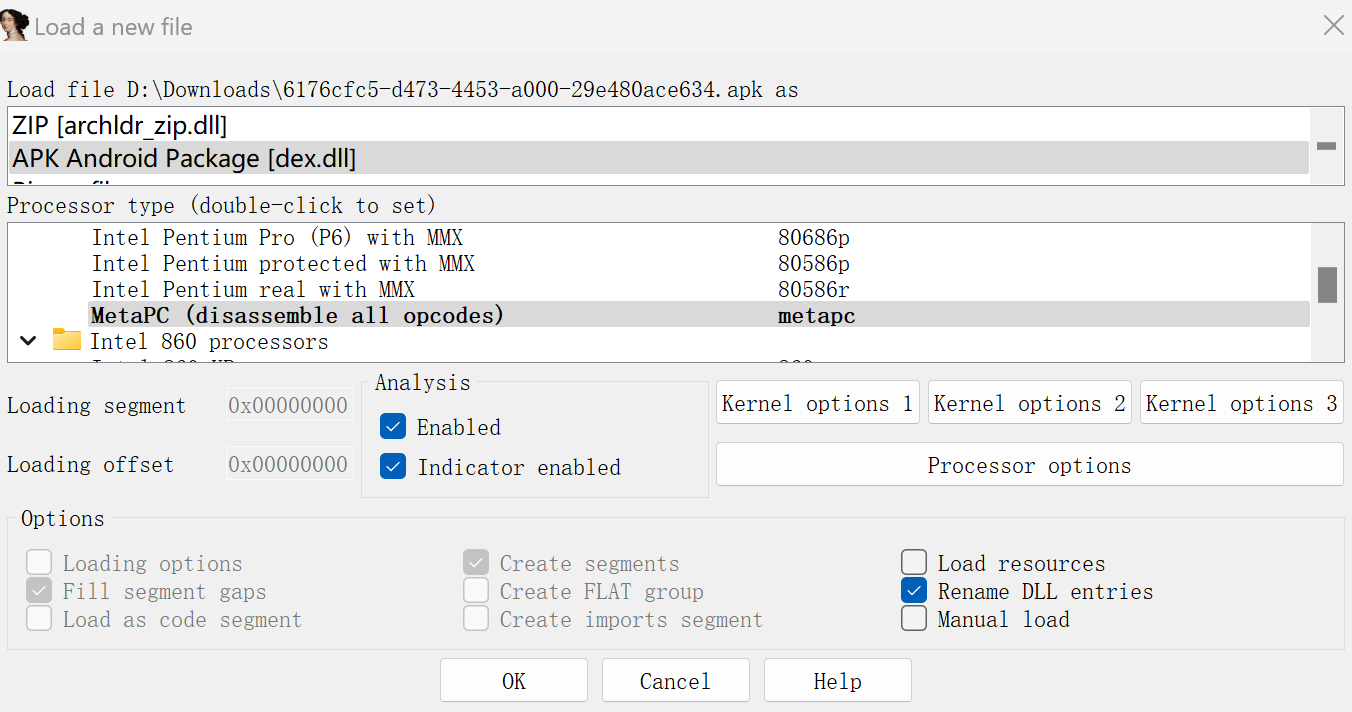Toggle the Indicator enabled checkbox
This screenshot has height=712, width=1352.
[x=393, y=467]
